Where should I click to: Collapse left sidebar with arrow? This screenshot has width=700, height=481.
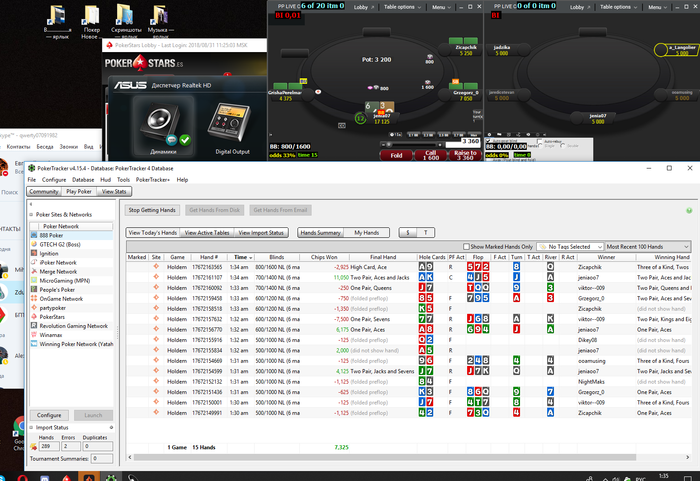[x=31, y=204]
